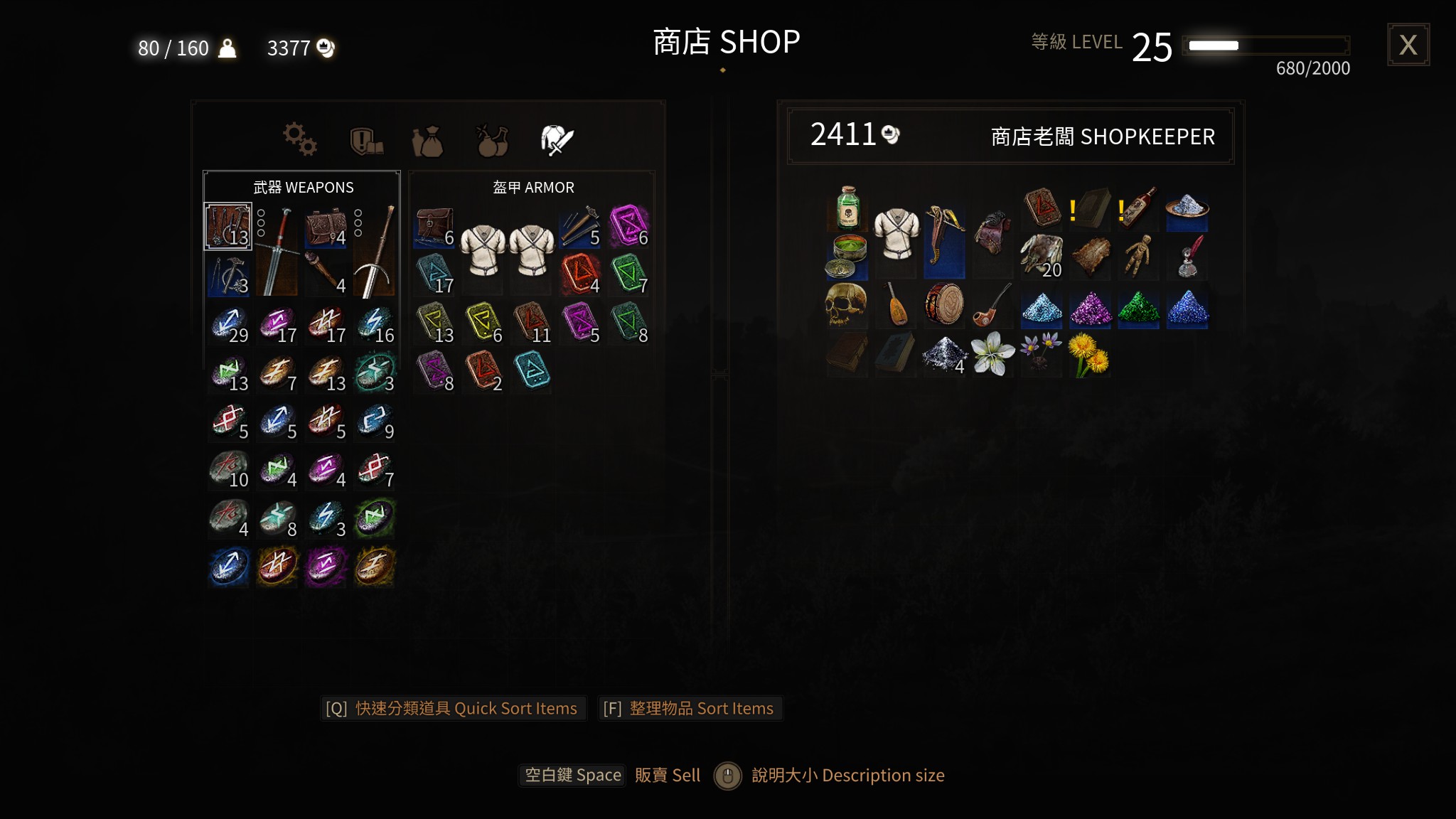Click the Sort Items button

688,708
